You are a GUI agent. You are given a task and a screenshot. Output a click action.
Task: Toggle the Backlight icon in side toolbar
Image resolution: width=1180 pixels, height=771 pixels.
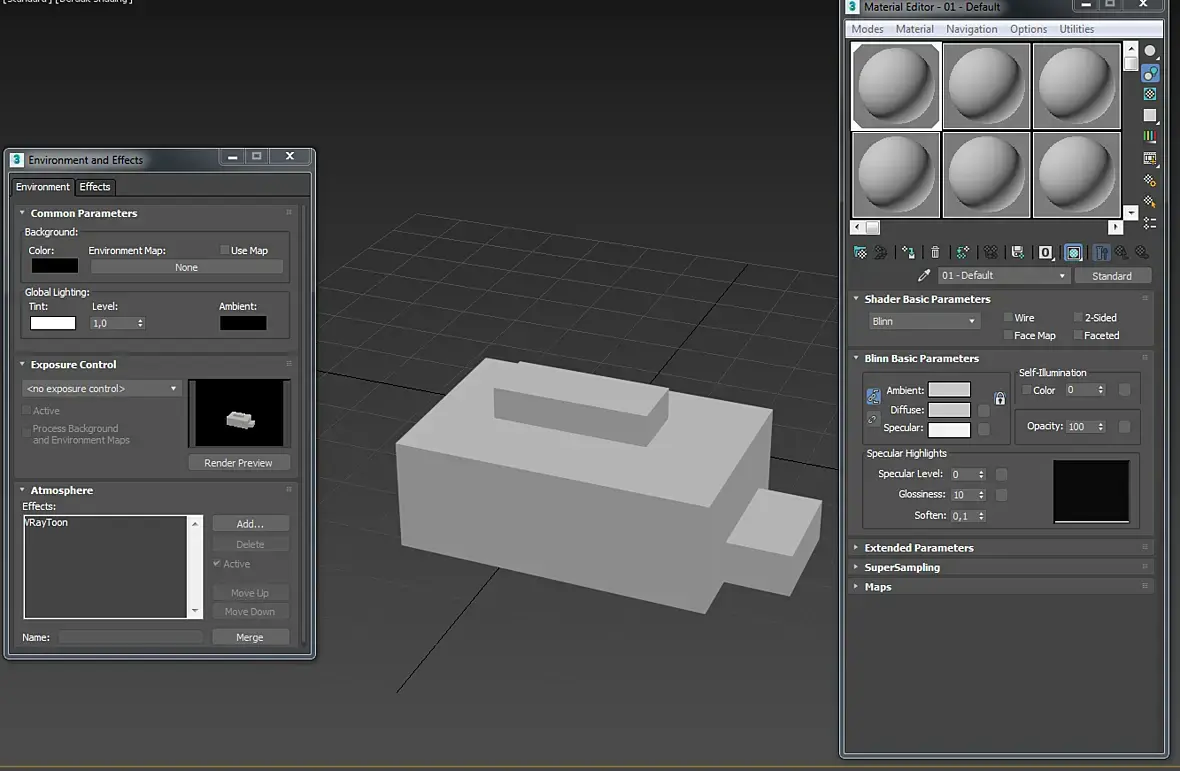click(1150, 74)
